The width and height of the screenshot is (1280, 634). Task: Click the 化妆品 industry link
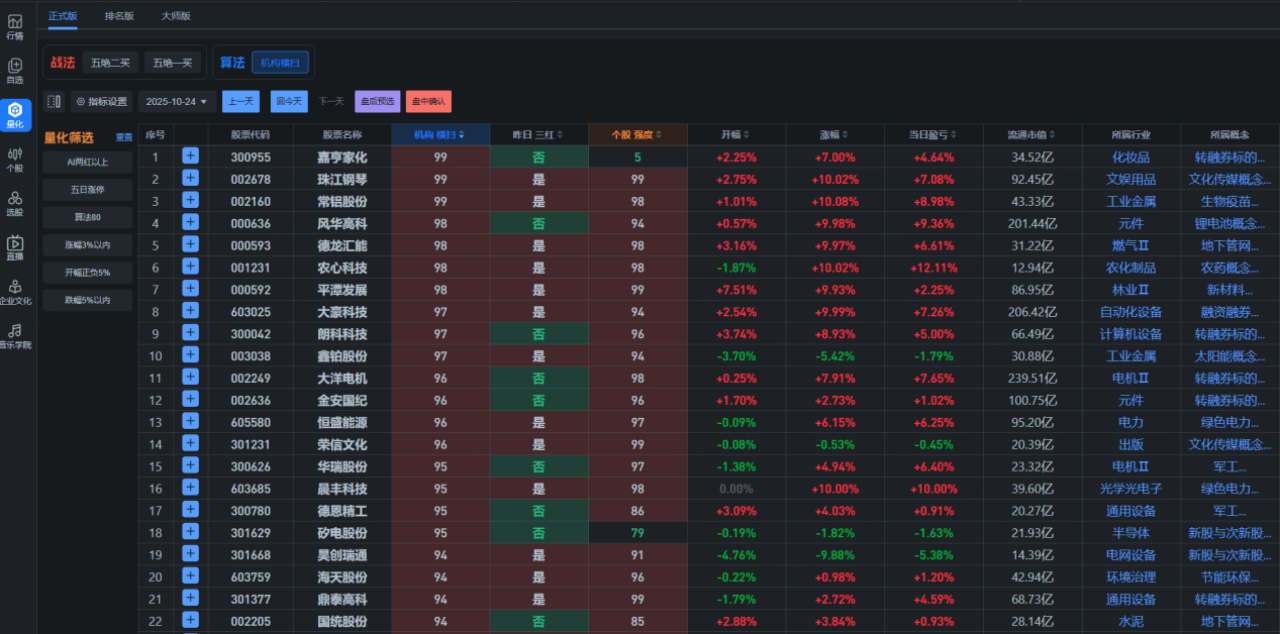[x=1130, y=157]
